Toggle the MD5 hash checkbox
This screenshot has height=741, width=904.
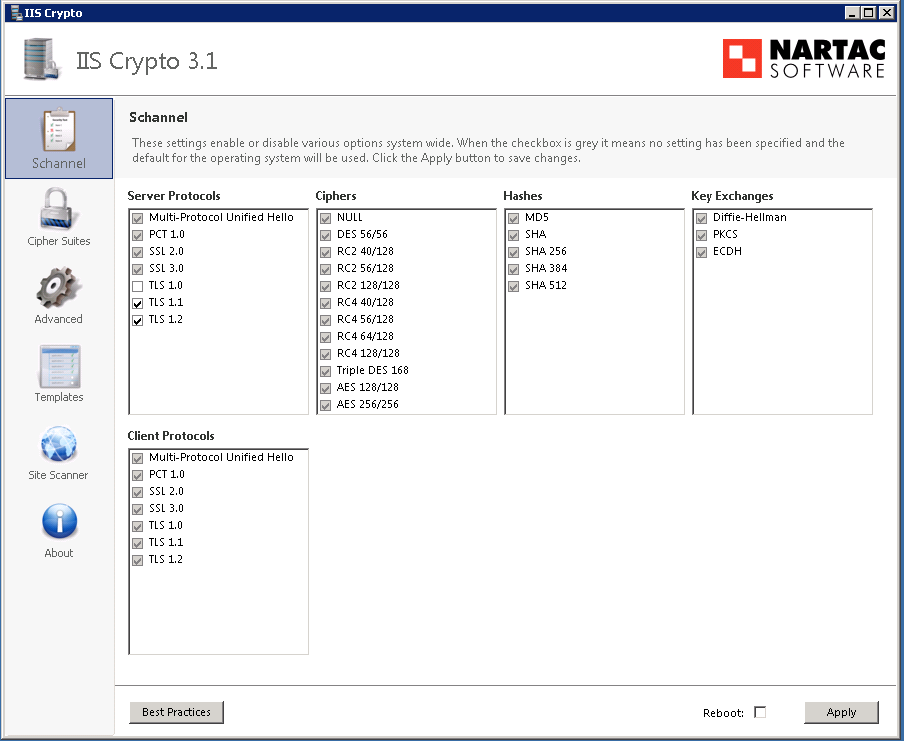514,218
